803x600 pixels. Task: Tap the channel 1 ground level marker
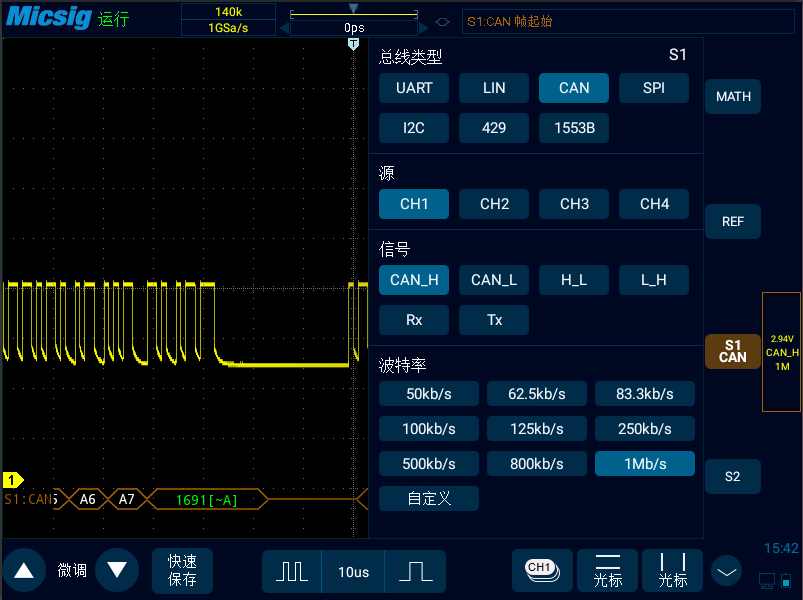[x=13, y=480]
